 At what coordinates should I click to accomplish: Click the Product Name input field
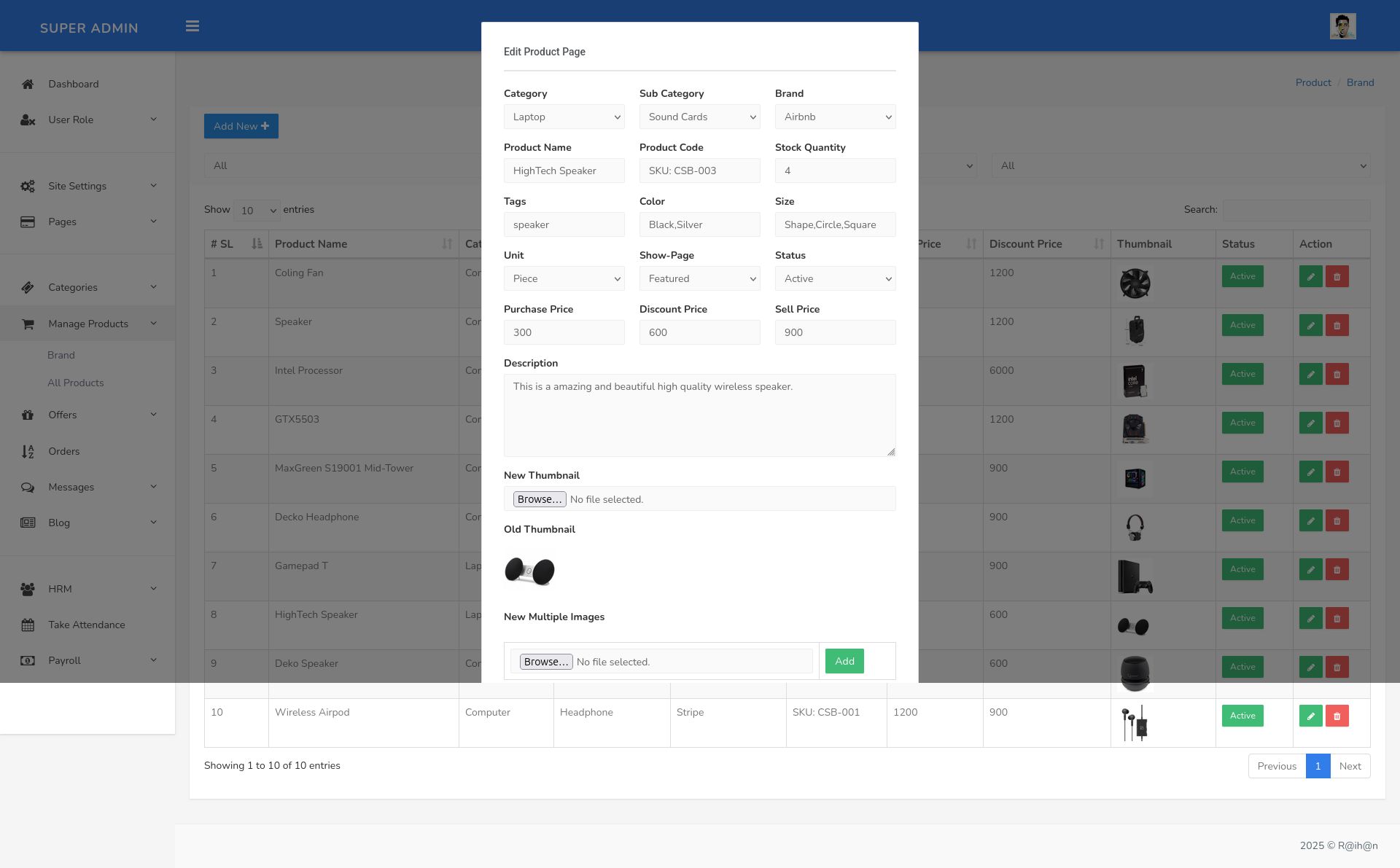pyautogui.click(x=564, y=171)
